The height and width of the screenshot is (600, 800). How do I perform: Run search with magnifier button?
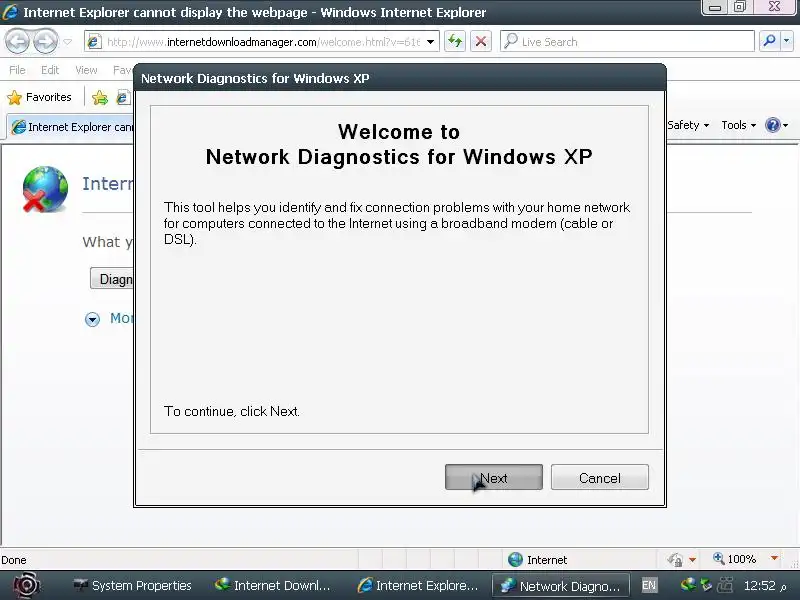(x=769, y=41)
